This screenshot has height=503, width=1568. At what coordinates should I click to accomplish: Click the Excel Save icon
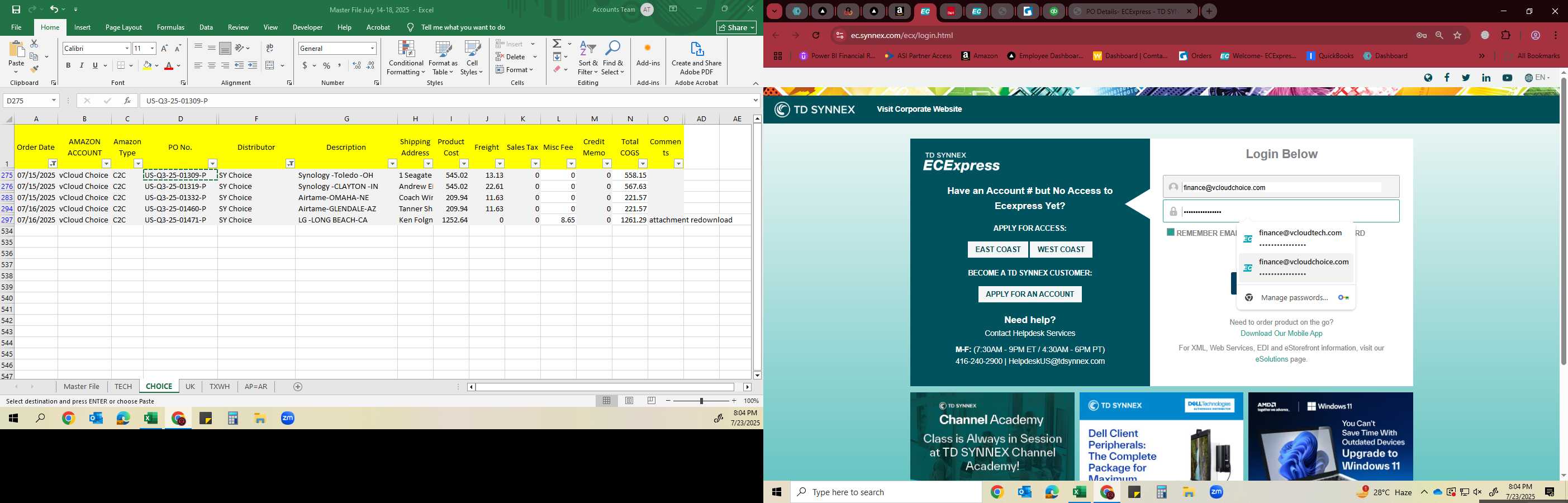[16, 10]
